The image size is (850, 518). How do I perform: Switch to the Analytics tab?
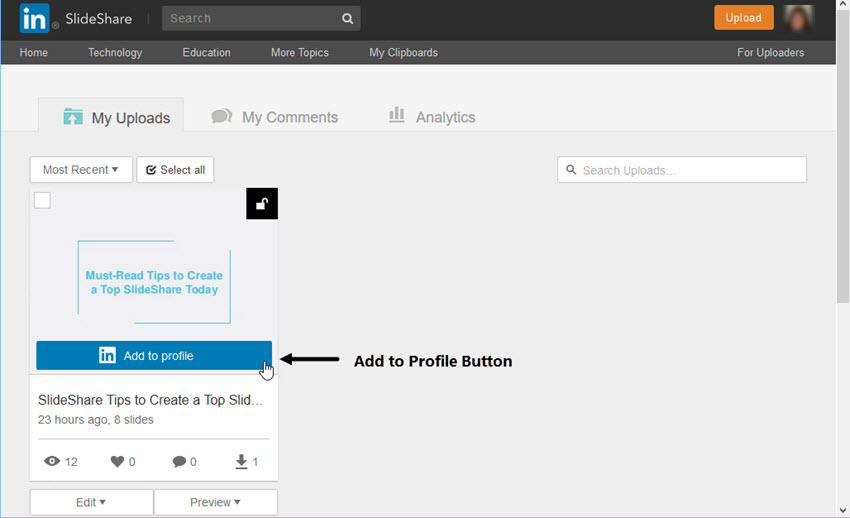pyautogui.click(x=432, y=116)
